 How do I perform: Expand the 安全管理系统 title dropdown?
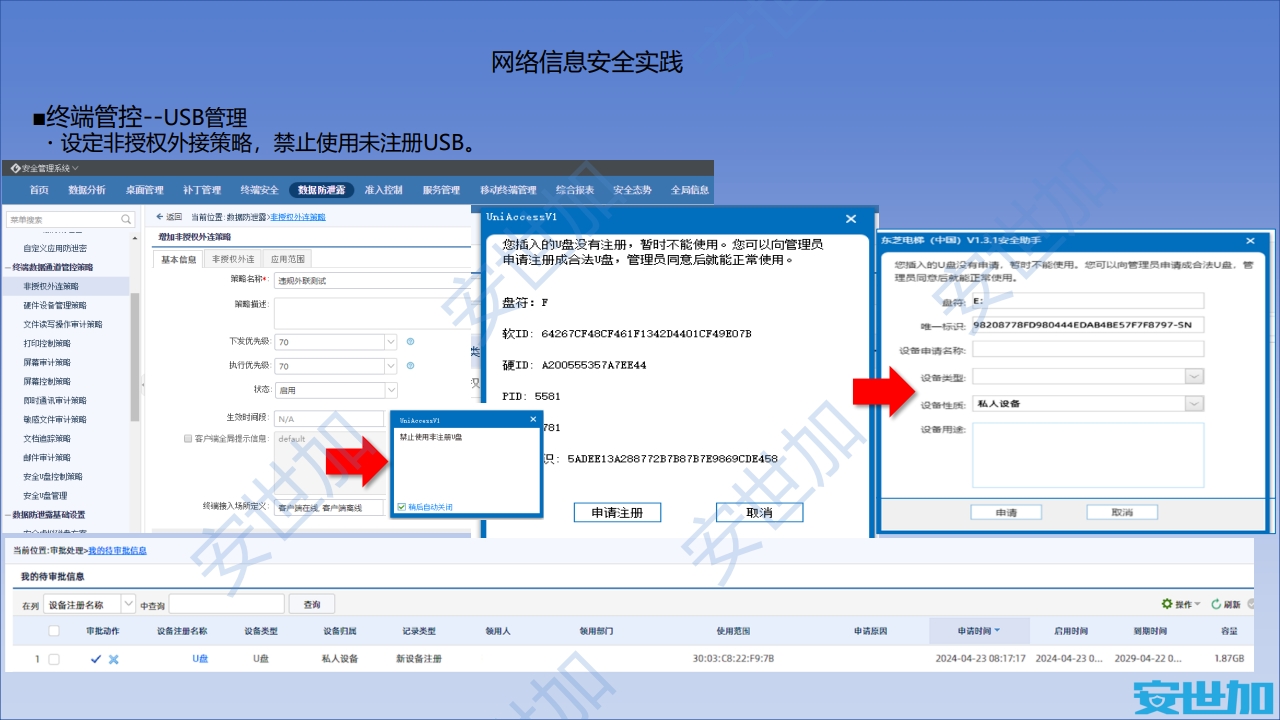(x=75, y=168)
